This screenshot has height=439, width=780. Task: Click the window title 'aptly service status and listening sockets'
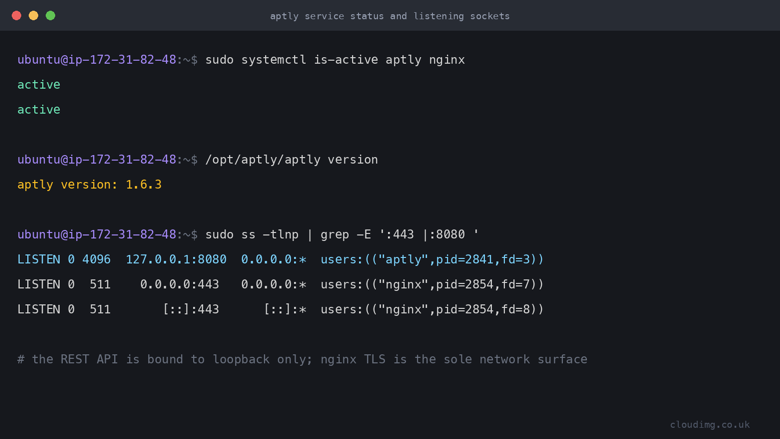pyautogui.click(x=390, y=16)
